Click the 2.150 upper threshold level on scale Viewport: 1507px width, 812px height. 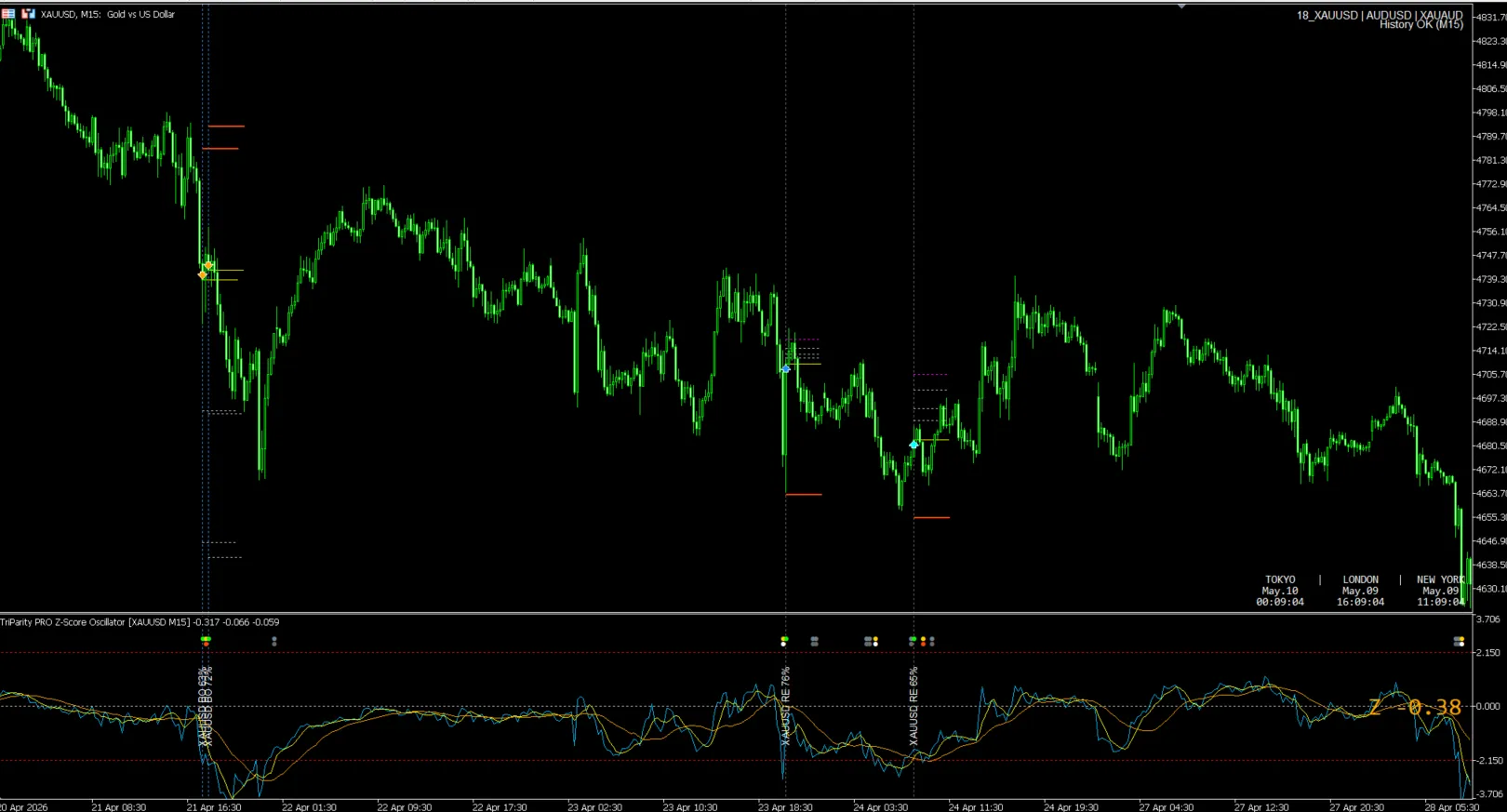coord(1488,653)
